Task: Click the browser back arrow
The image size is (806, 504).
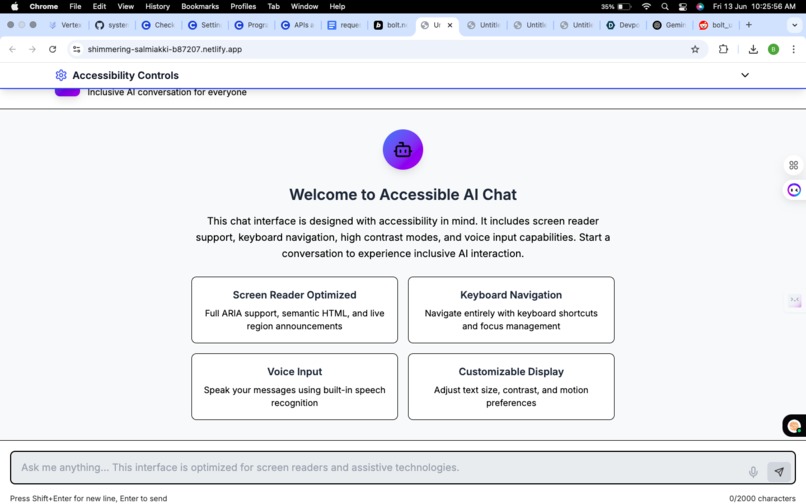Action: [x=12, y=49]
